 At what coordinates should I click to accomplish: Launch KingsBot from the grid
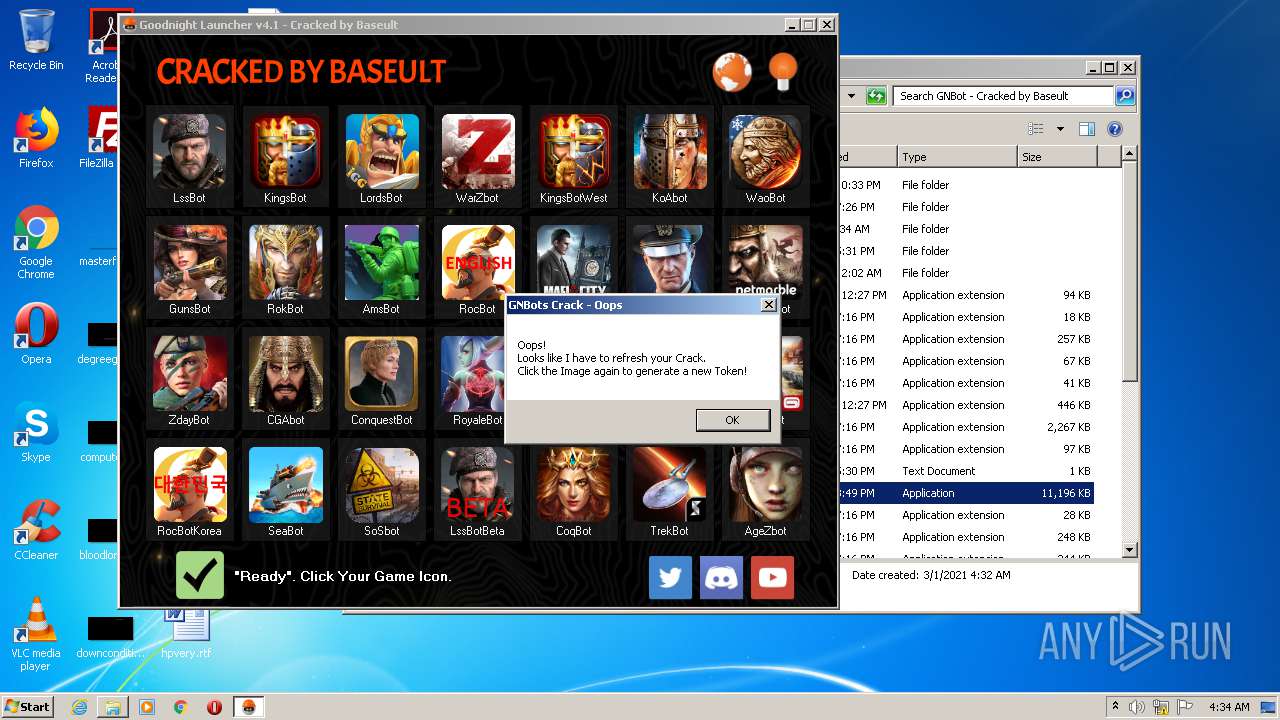(x=285, y=152)
